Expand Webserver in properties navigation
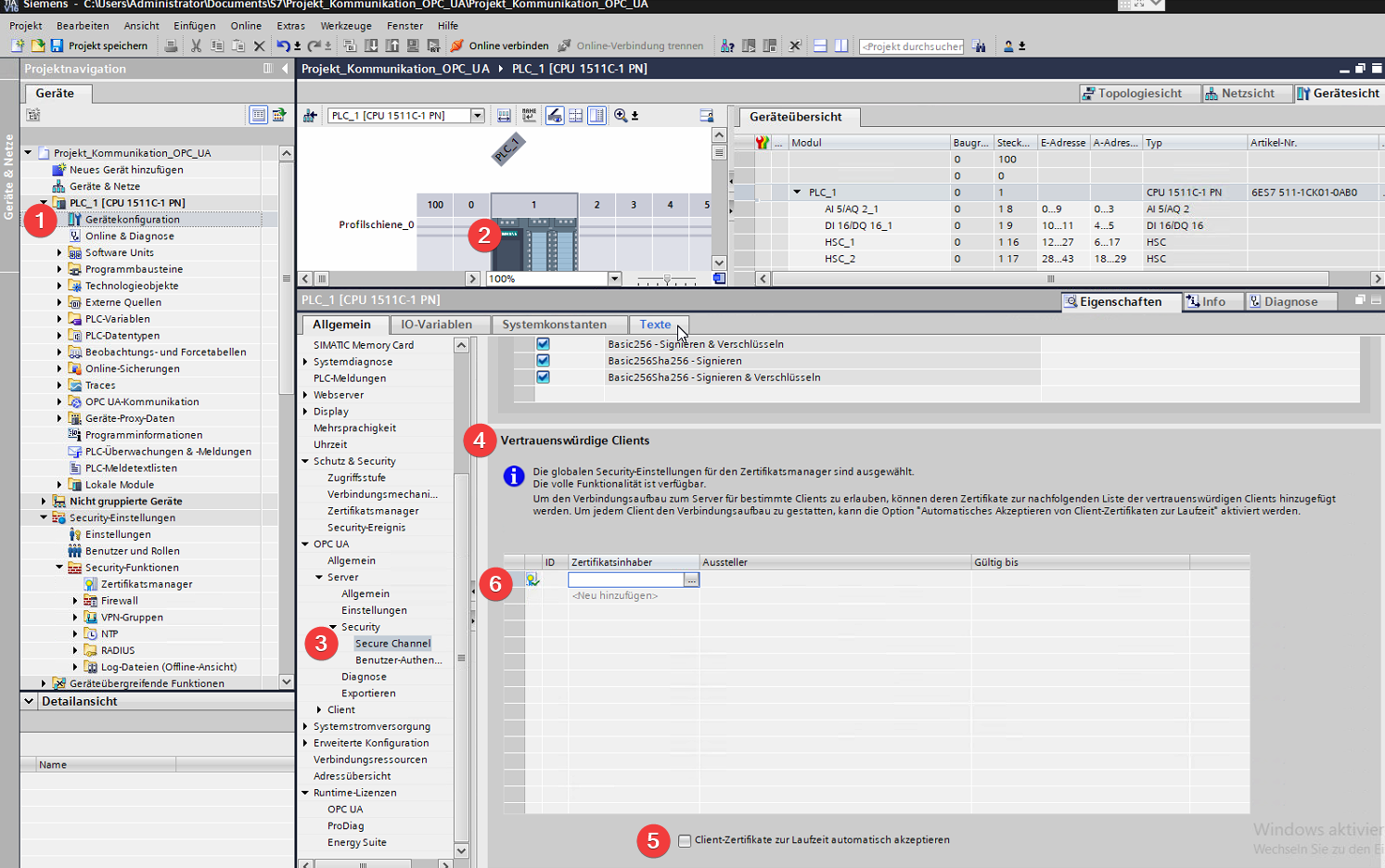Viewport: 1385px width, 868px height. (x=305, y=395)
